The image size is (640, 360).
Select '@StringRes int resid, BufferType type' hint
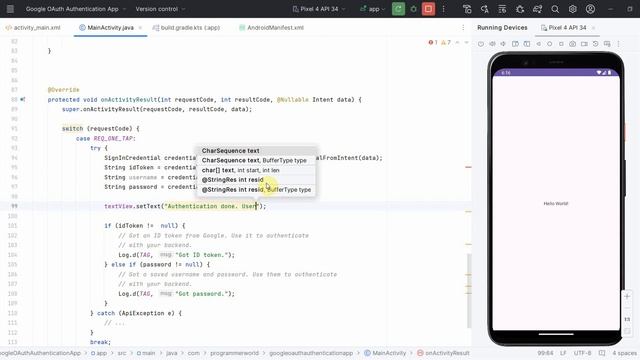click(x=256, y=189)
